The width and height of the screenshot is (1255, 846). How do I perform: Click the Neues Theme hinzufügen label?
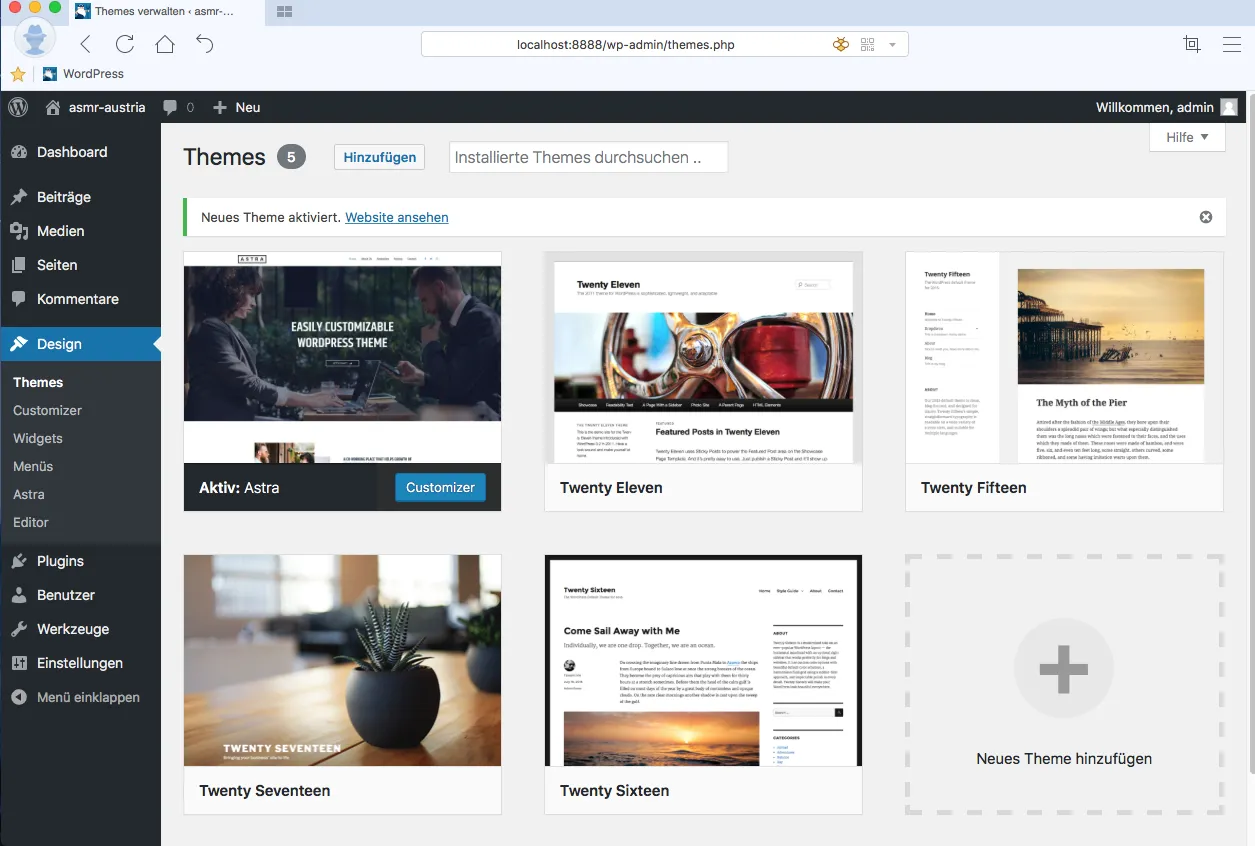pyautogui.click(x=1064, y=759)
